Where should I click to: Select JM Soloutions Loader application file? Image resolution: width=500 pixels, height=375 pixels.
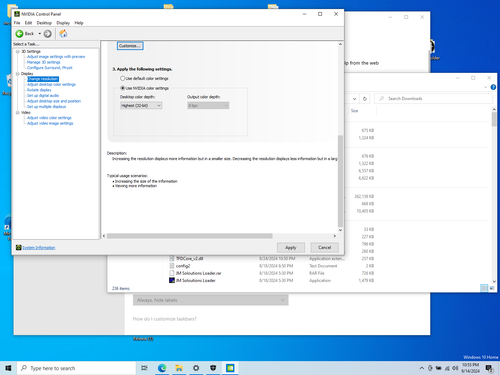(196, 281)
